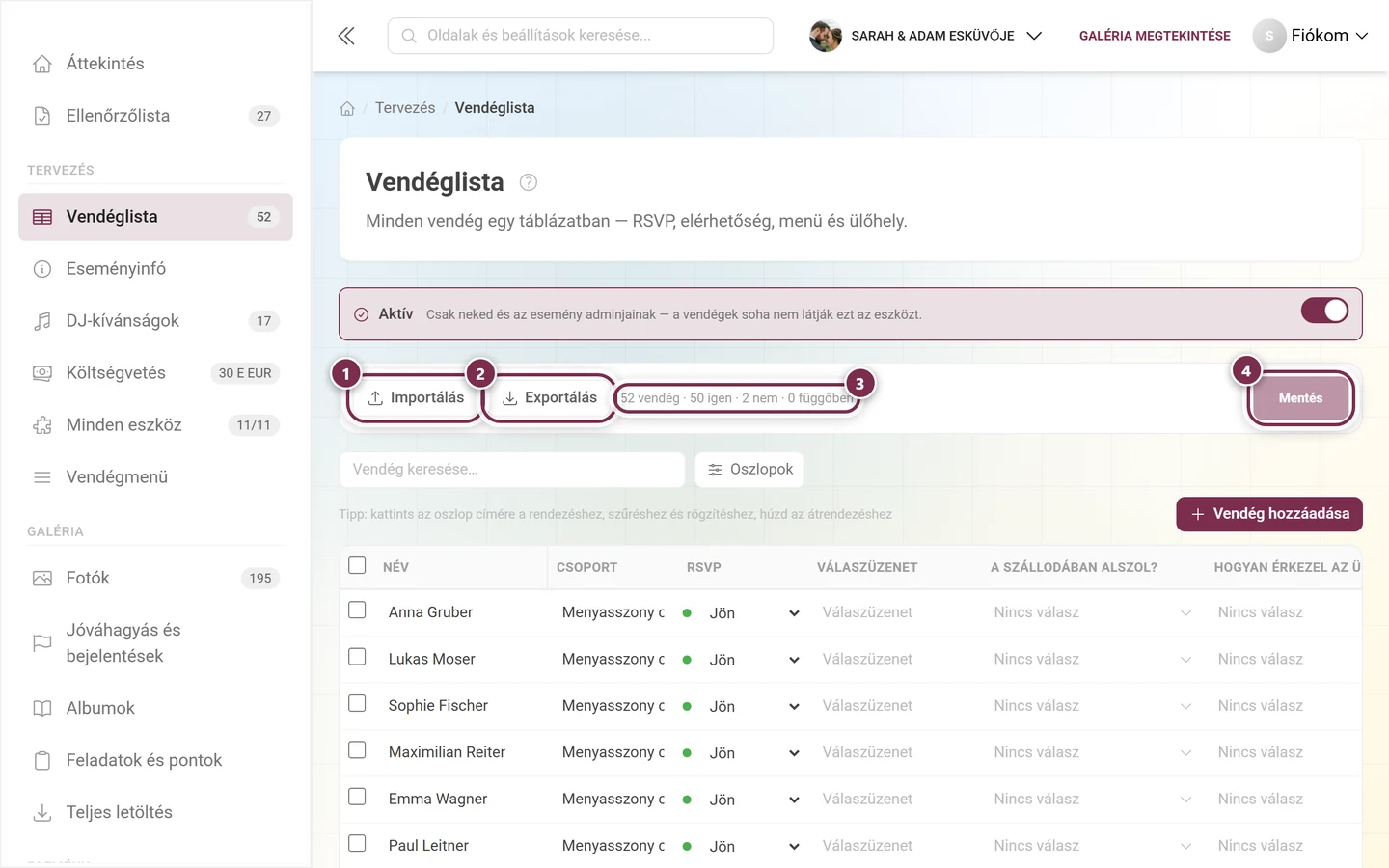Click the Jóváhagyás flag icon
The width and height of the screenshot is (1389, 868).
coord(42,643)
